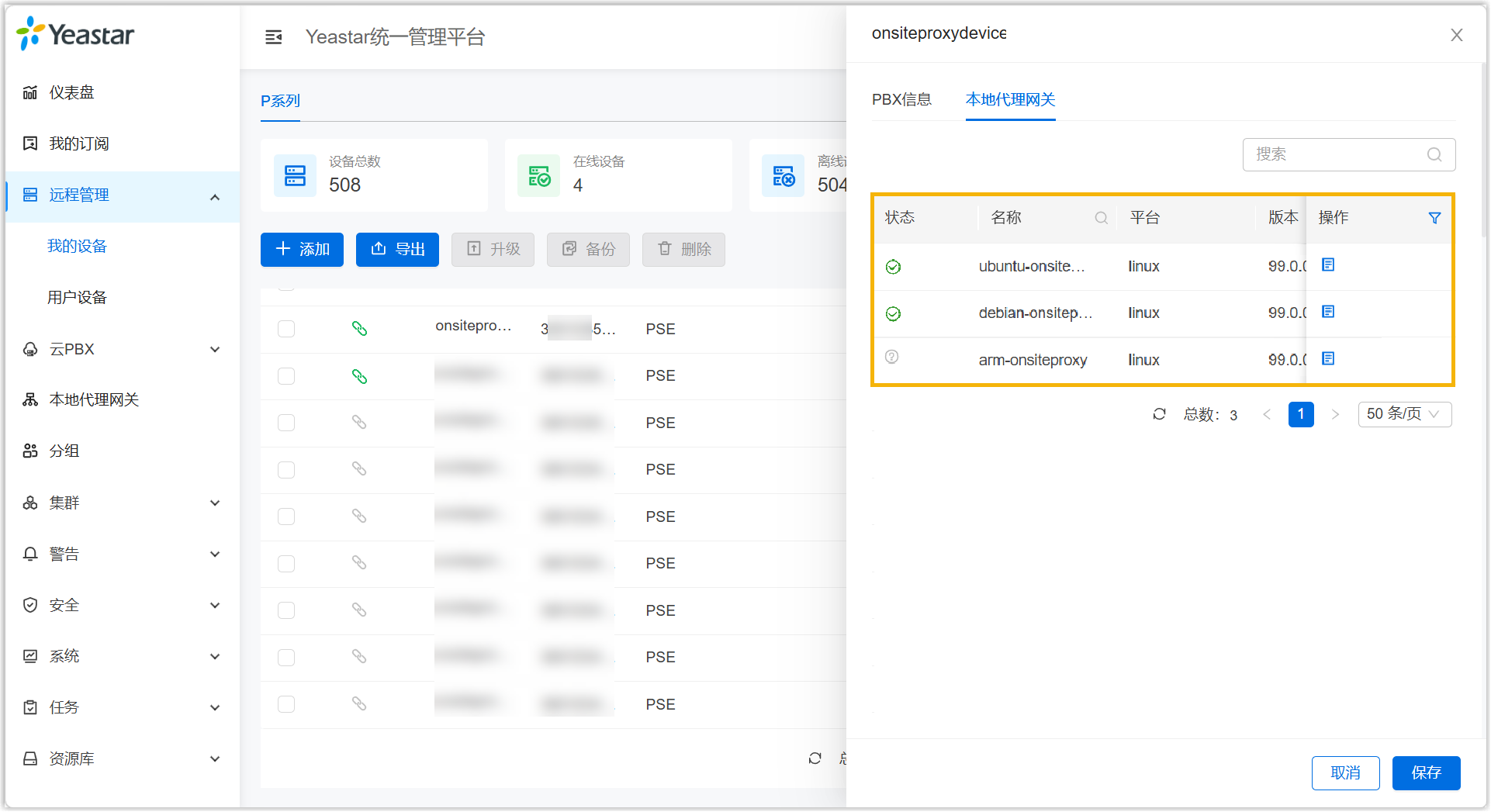The image size is (1491, 812).
Task: Close the onsiteproxydevice panel
Action: point(1456,35)
